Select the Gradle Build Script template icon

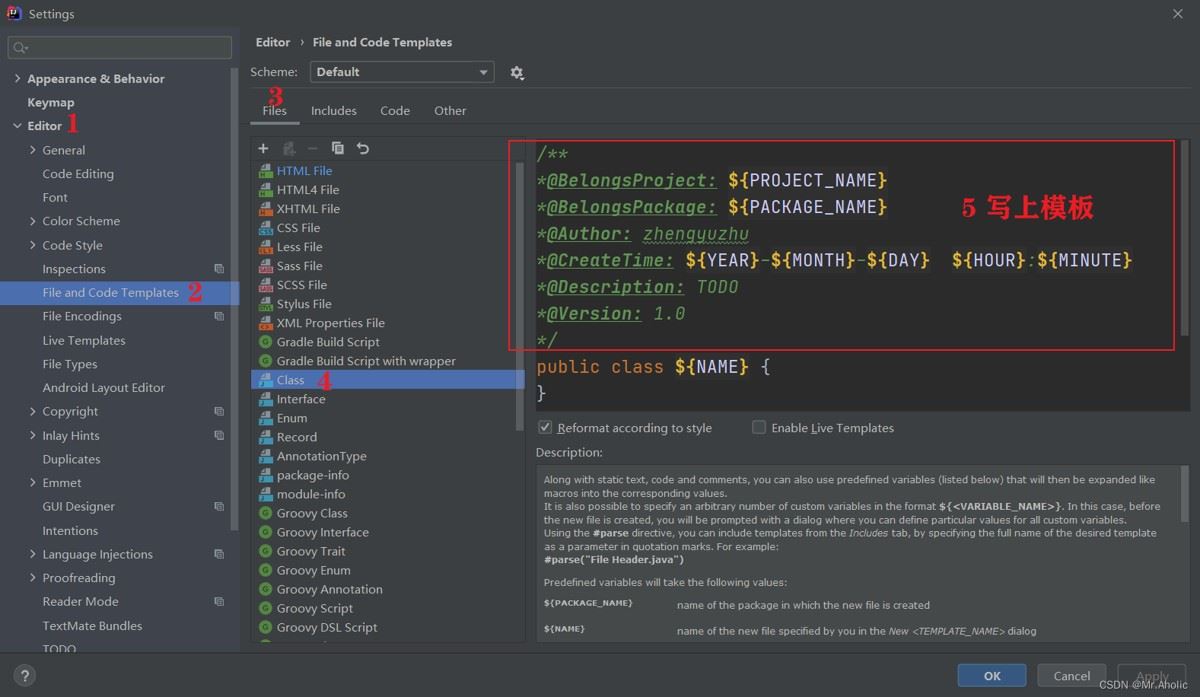pos(266,342)
